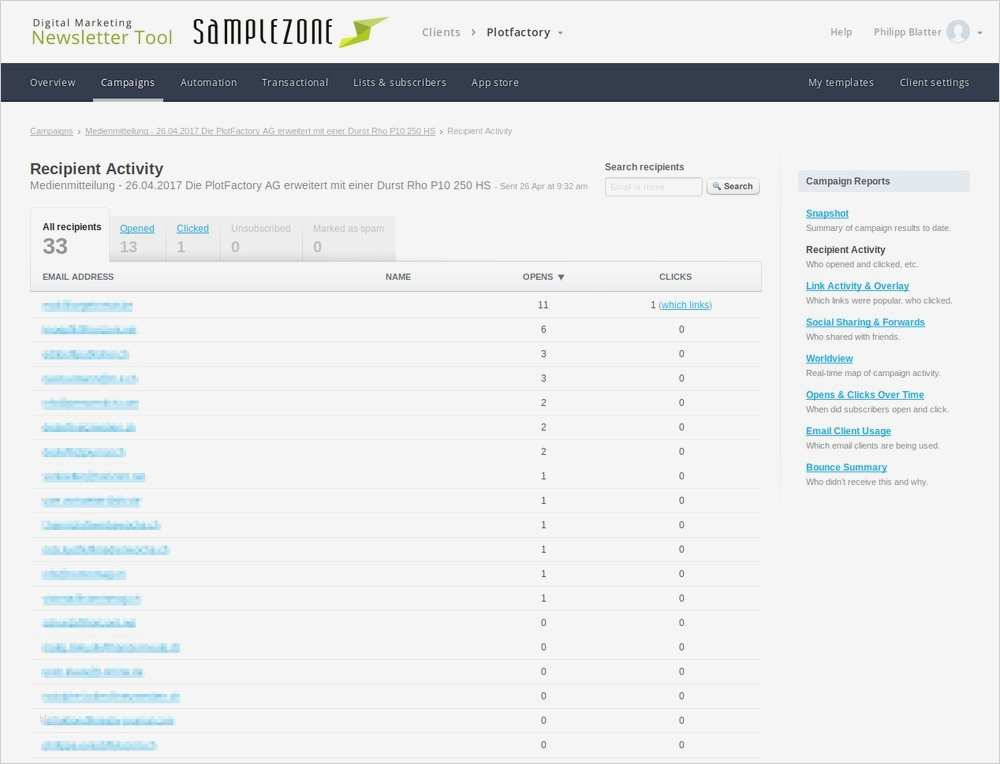Open the Medienmitteilung campaign breadcrumb link
The image size is (1000, 764).
click(260, 131)
